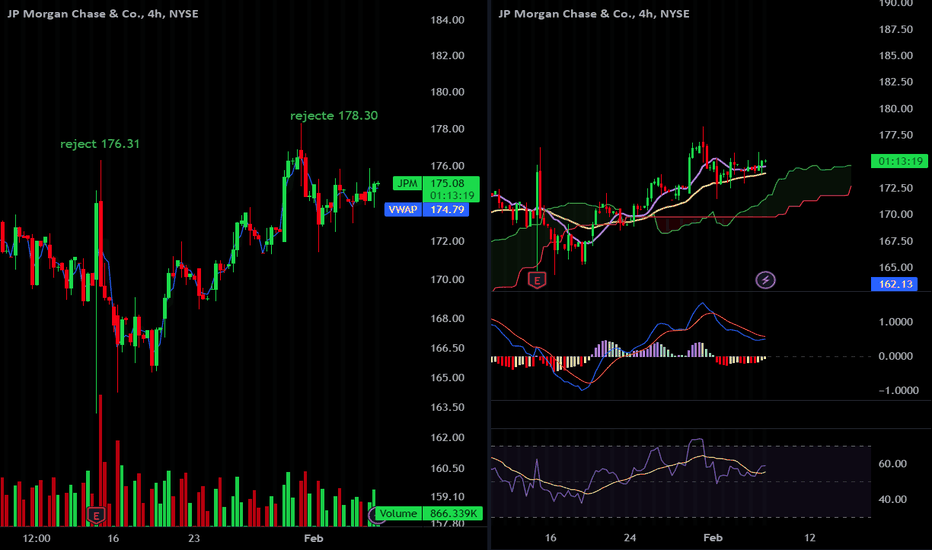The width and height of the screenshot is (932, 550).
Task: Click the 0.0000 MACD scale value
Action: pyautogui.click(x=895, y=356)
